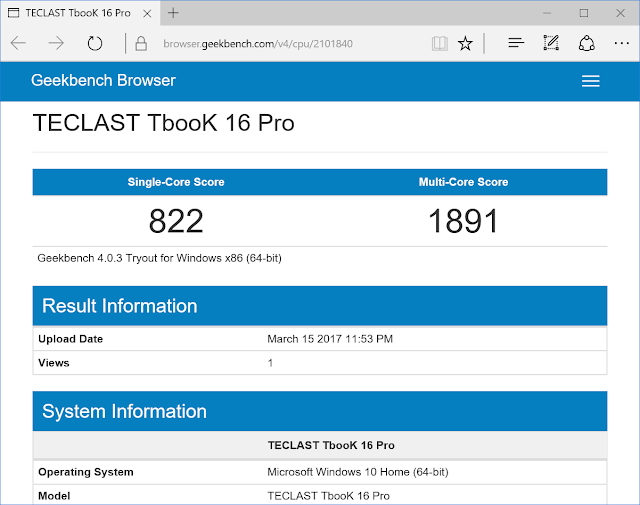
Task: Click the lock icon in the address bar
Action: click(x=141, y=43)
